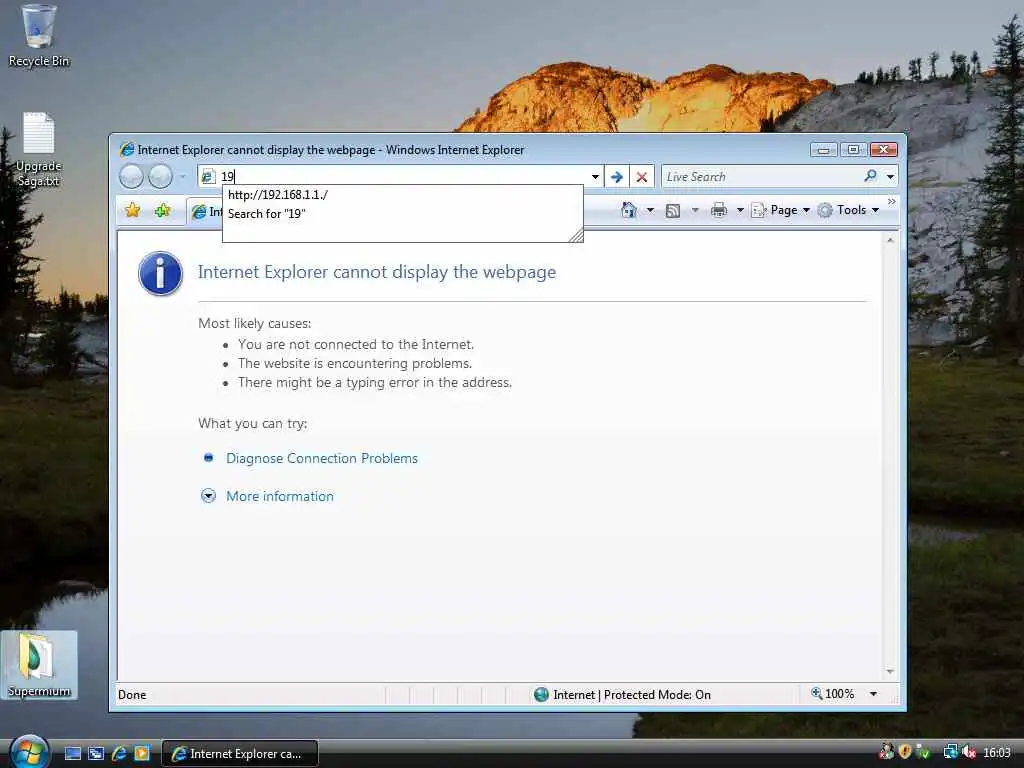Click the Home toolbar icon

tap(629, 210)
